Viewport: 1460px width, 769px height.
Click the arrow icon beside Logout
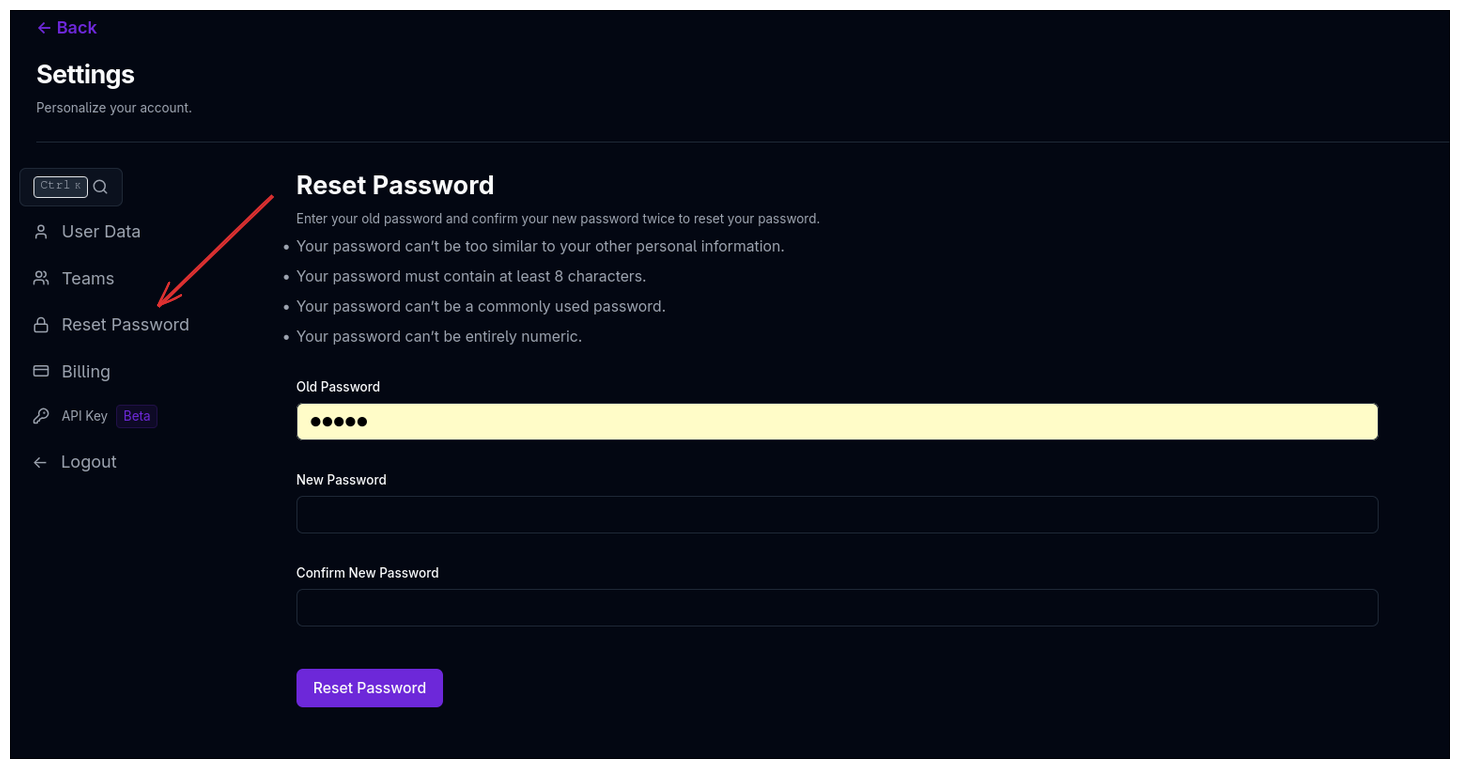39,461
